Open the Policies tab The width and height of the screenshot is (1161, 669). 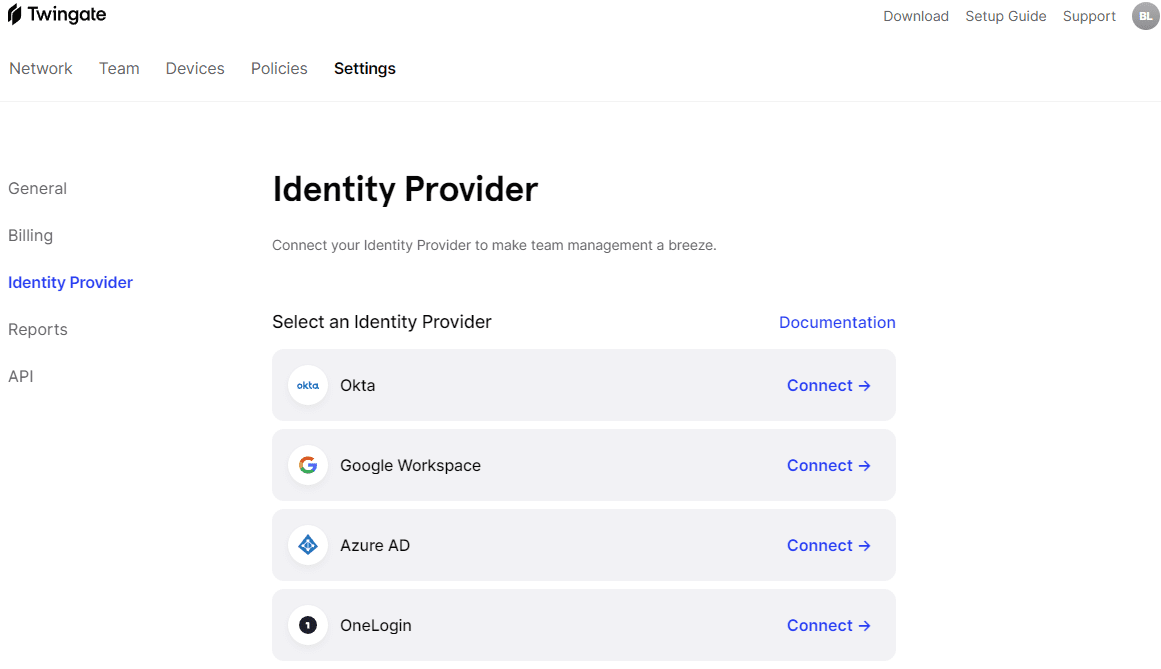pos(279,68)
